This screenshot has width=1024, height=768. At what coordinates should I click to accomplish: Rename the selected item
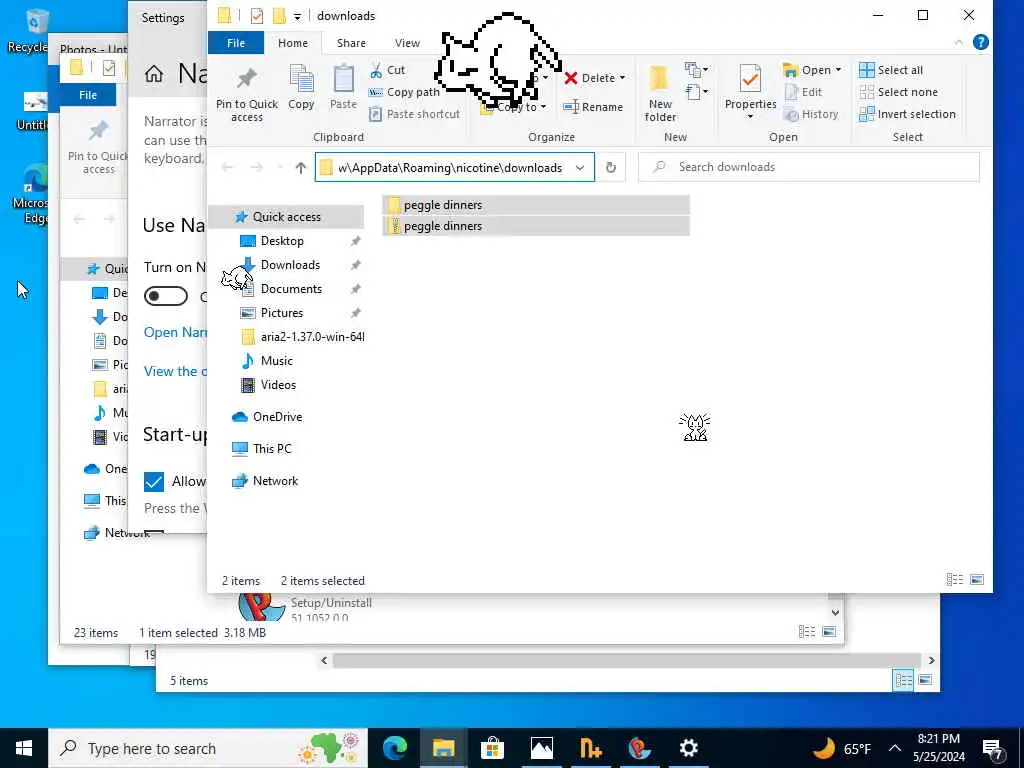click(x=593, y=107)
